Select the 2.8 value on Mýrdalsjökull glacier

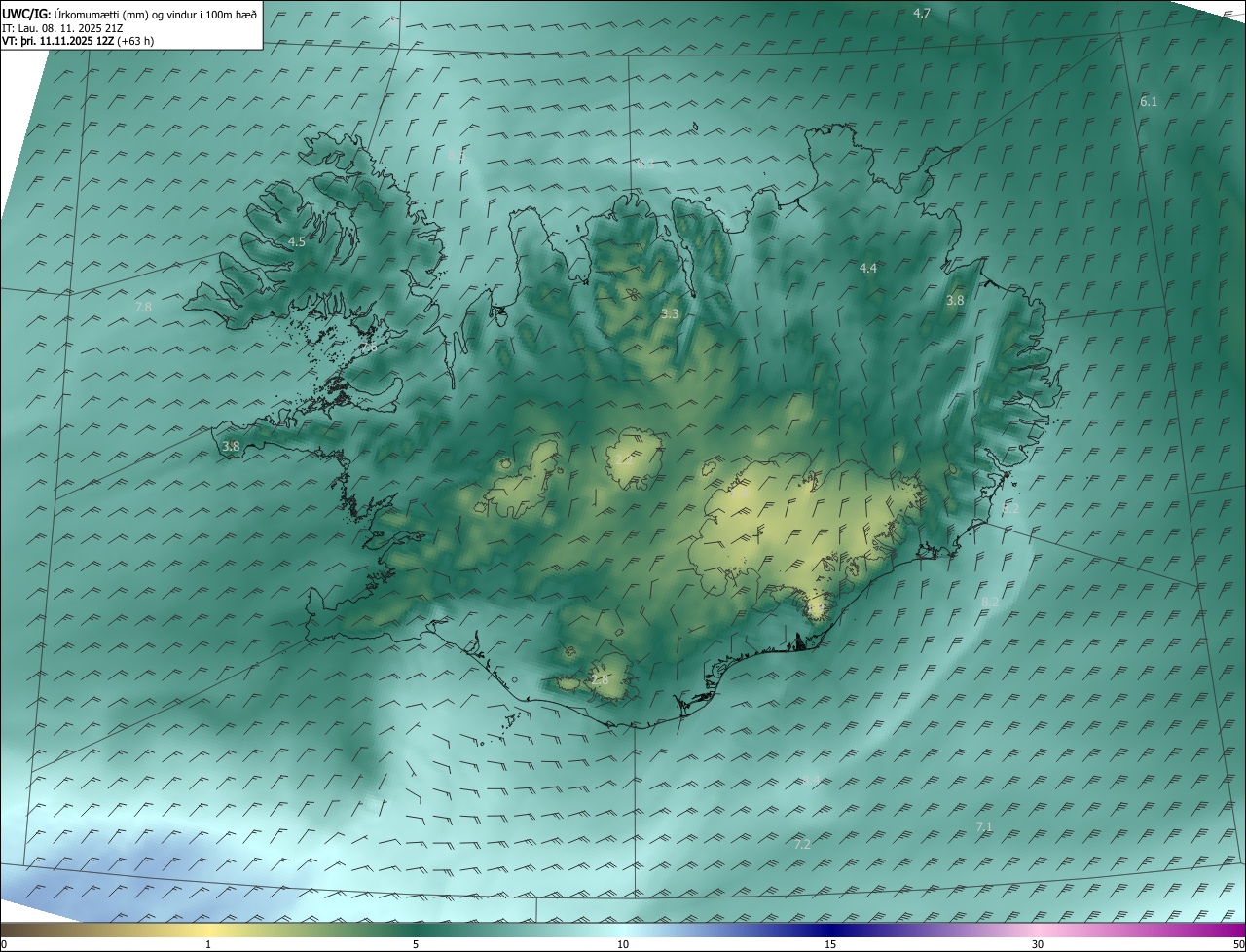point(601,679)
